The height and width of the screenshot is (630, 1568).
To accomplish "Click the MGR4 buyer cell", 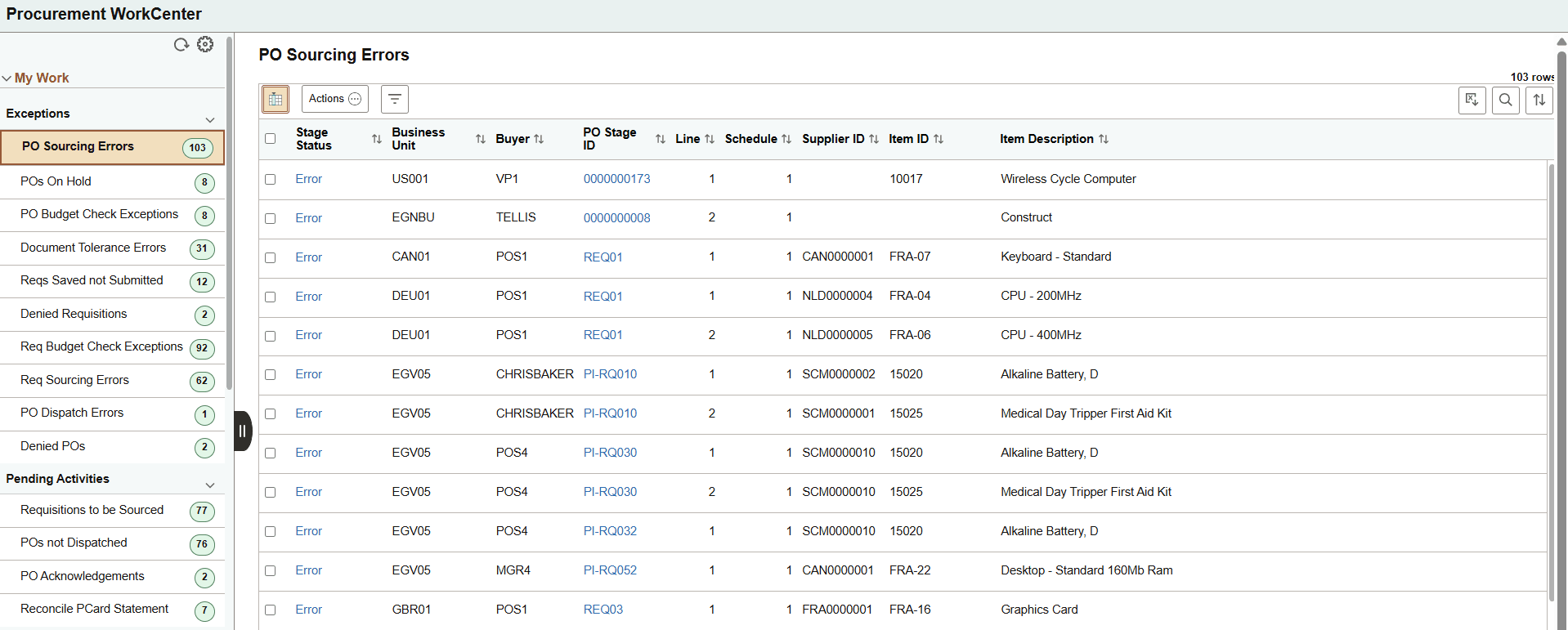I will pos(513,570).
